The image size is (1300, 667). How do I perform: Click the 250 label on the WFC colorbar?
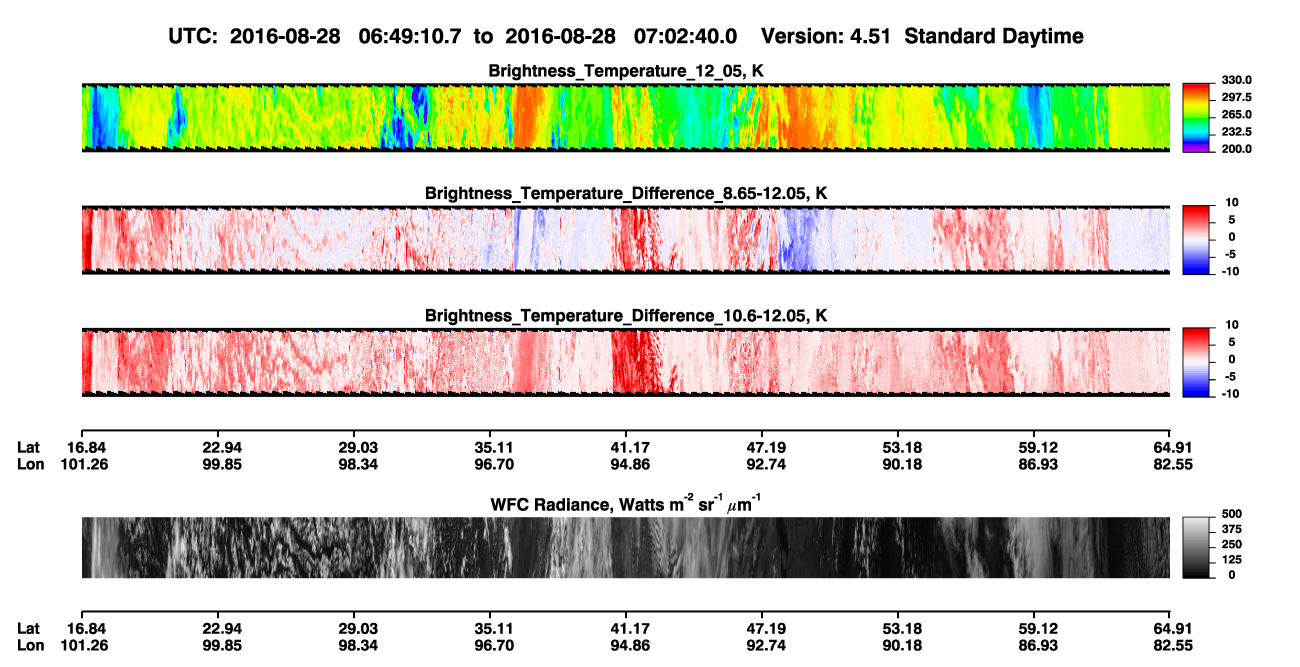point(1232,544)
